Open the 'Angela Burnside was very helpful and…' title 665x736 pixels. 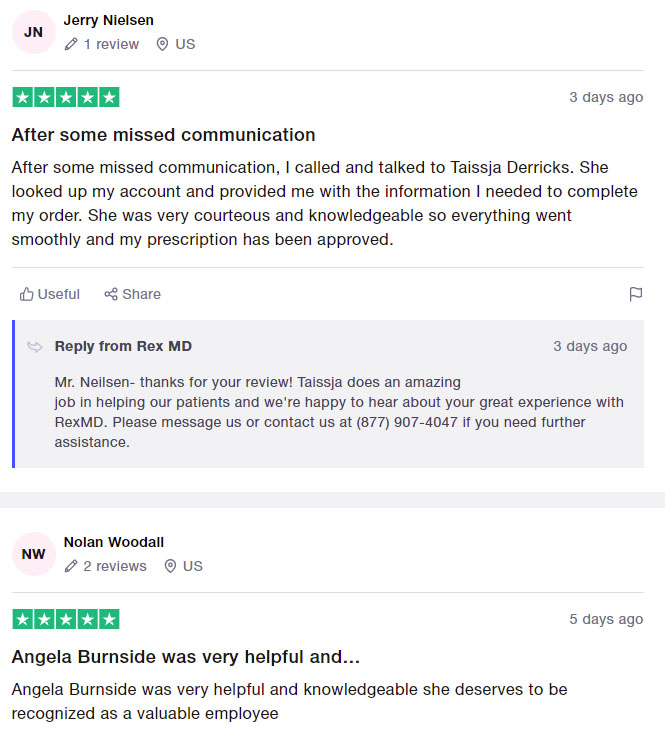tap(185, 657)
